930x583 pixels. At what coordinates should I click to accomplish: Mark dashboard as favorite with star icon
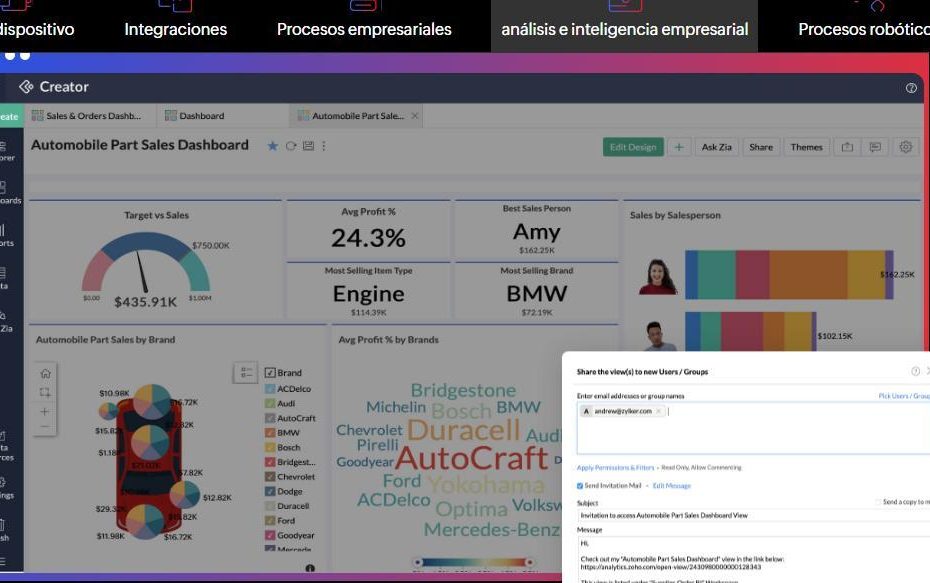[272, 146]
